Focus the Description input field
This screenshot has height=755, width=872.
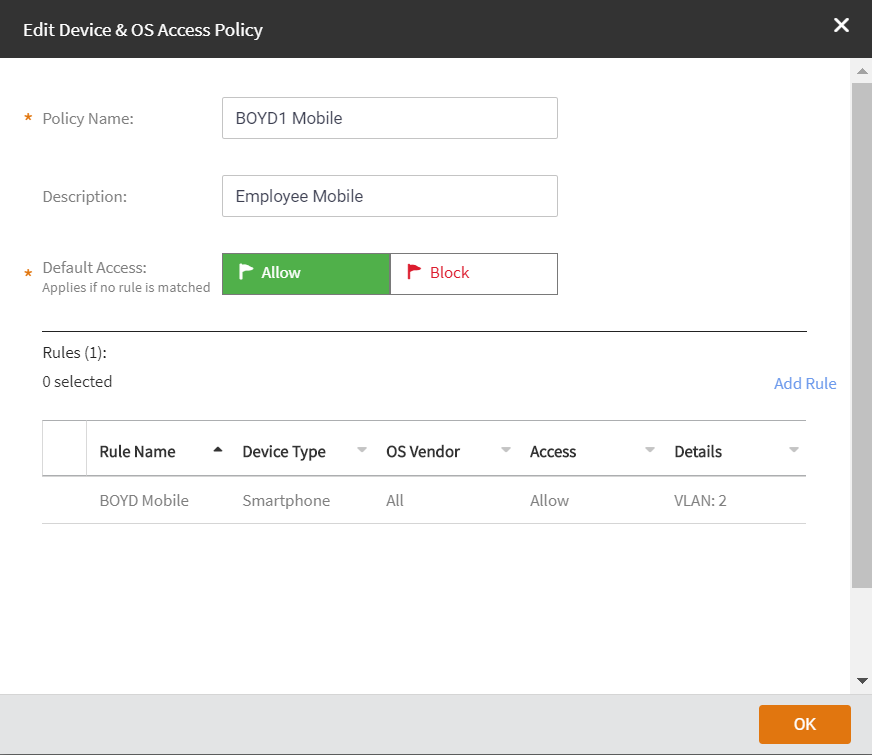coord(389,196)
